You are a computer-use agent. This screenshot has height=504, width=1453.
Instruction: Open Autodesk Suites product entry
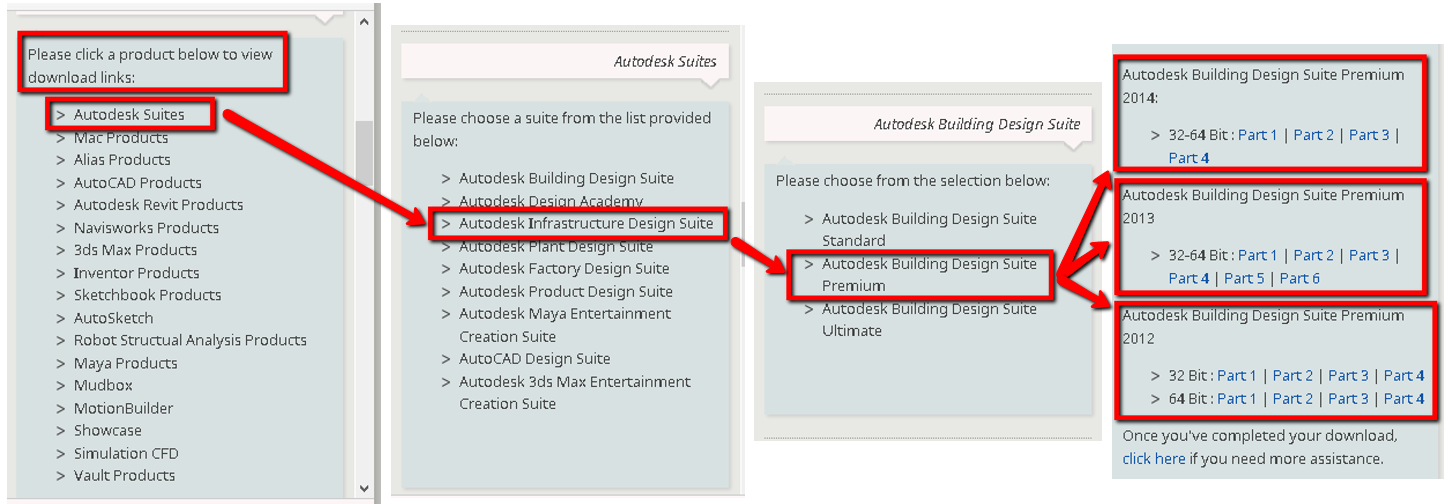click(x=128, y=115)
